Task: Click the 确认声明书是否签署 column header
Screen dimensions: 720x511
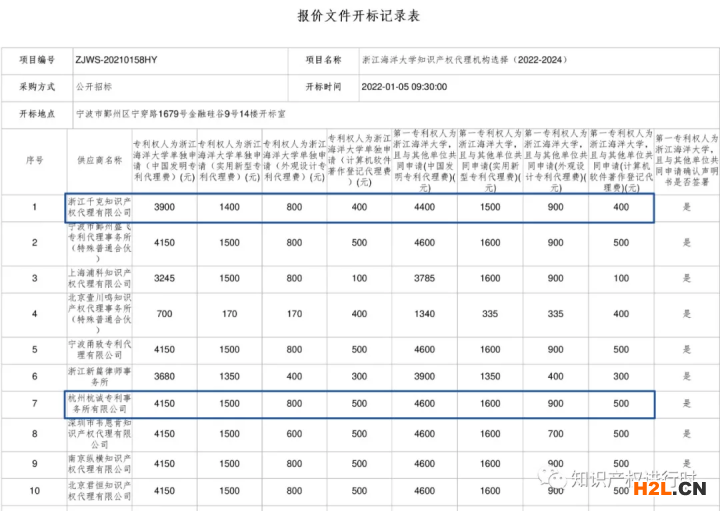Action: click(687, 161)
